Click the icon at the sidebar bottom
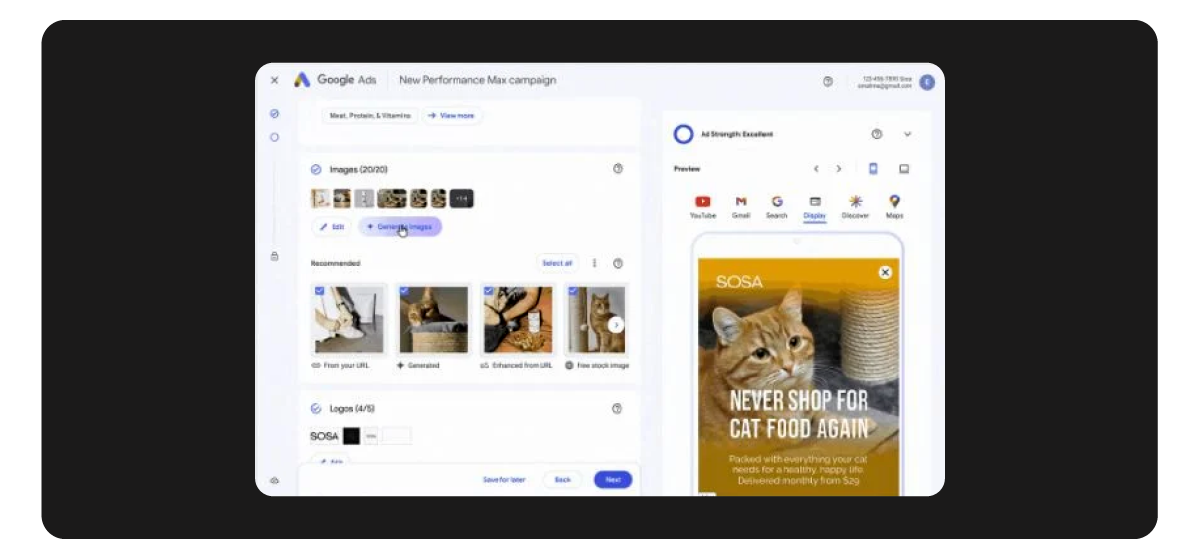The width and height of the screenshot is (1200, 559). click(274, 481)
